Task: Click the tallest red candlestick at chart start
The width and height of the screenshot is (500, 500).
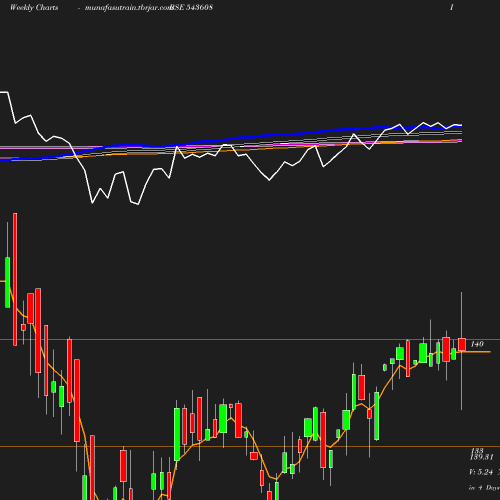Action: tap(15, 279)
